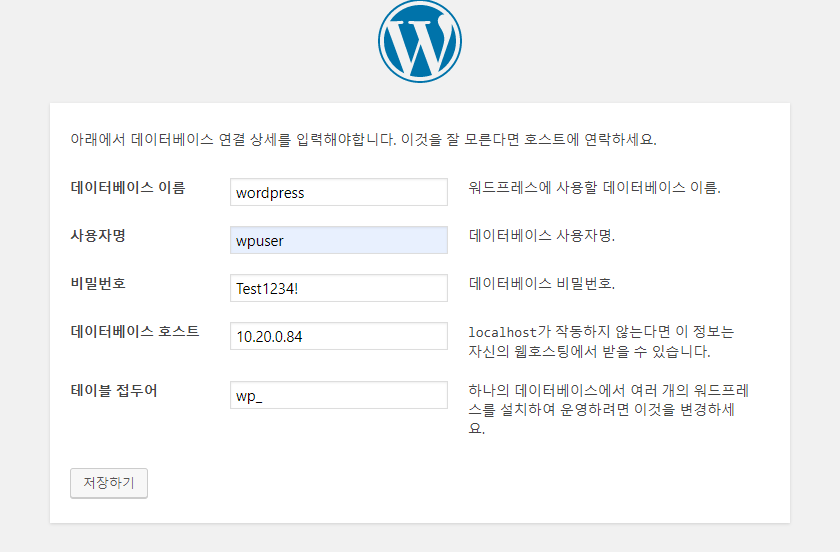The width and height of the screenshot is (840, 552).
Task: Click the 비밀번호 label
Action: point(98,283)
